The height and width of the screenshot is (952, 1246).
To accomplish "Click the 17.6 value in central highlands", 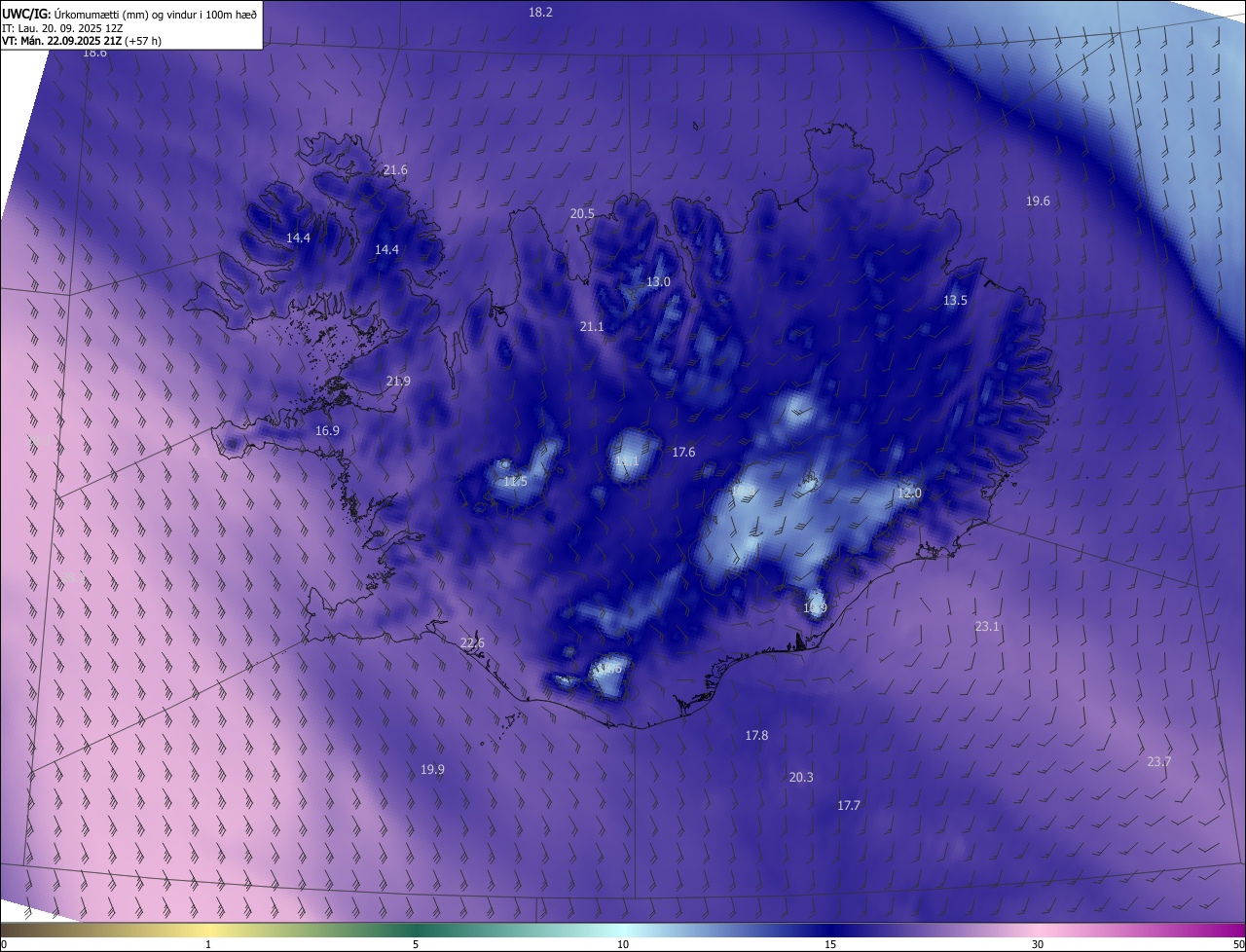I will [683, 453].
